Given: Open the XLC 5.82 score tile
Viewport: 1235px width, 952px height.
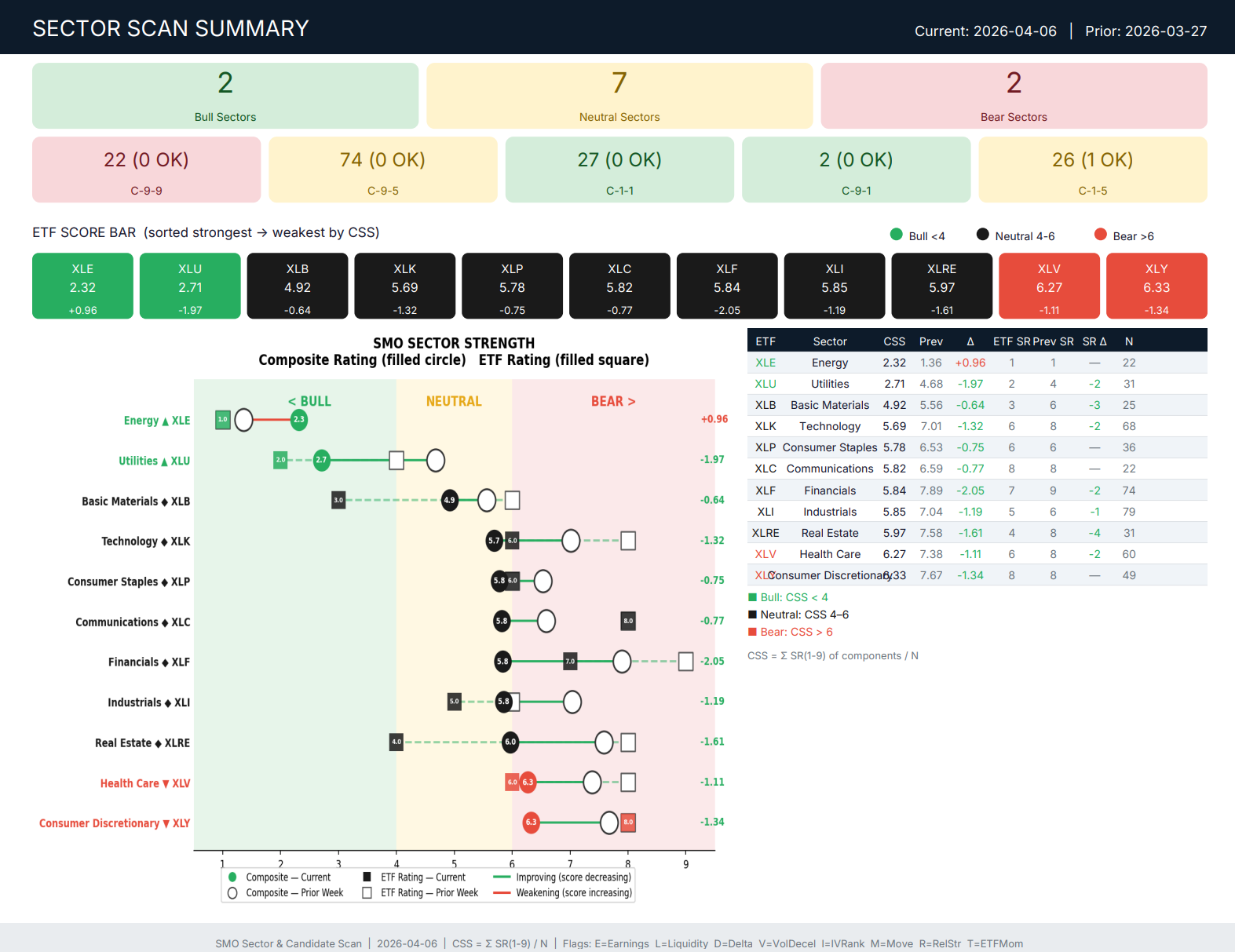Looking at the screenshot, I should tap(619, 286).
